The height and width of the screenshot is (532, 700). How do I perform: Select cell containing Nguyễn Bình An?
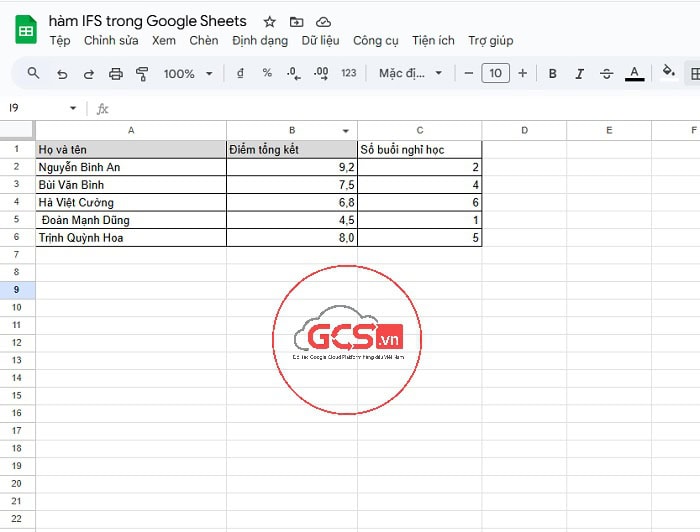point(131,167)
